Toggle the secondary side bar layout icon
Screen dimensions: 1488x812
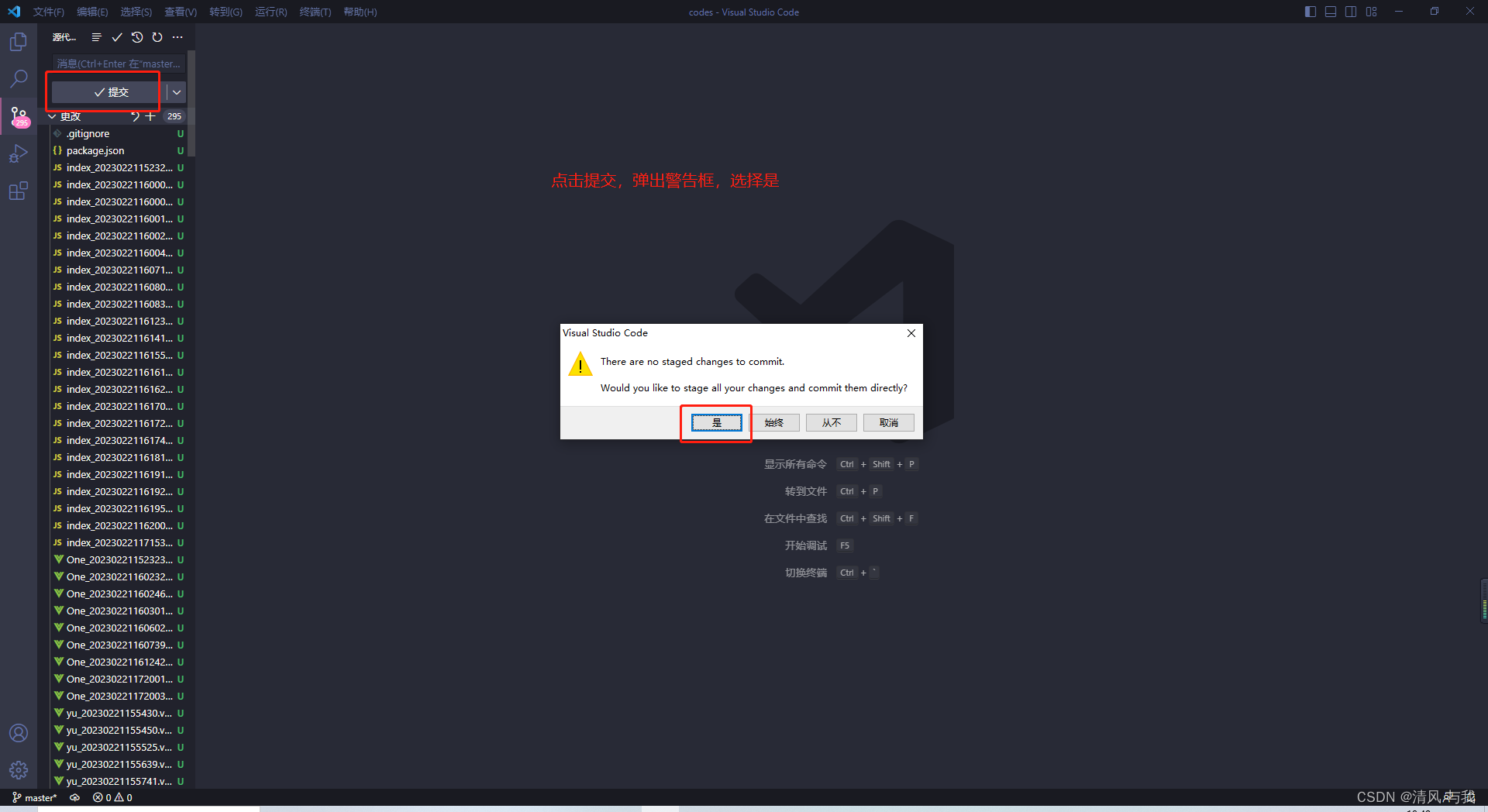tap(1351, 12)
